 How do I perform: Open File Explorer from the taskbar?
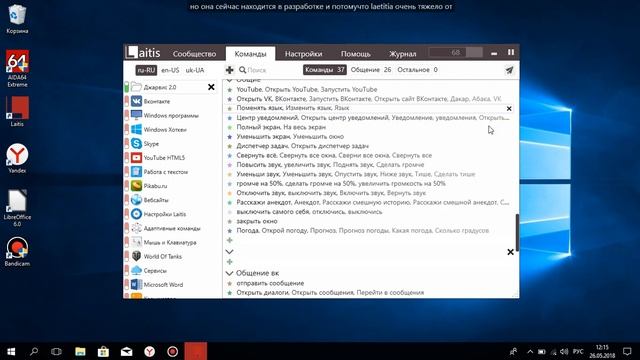(x=80, y=351)
